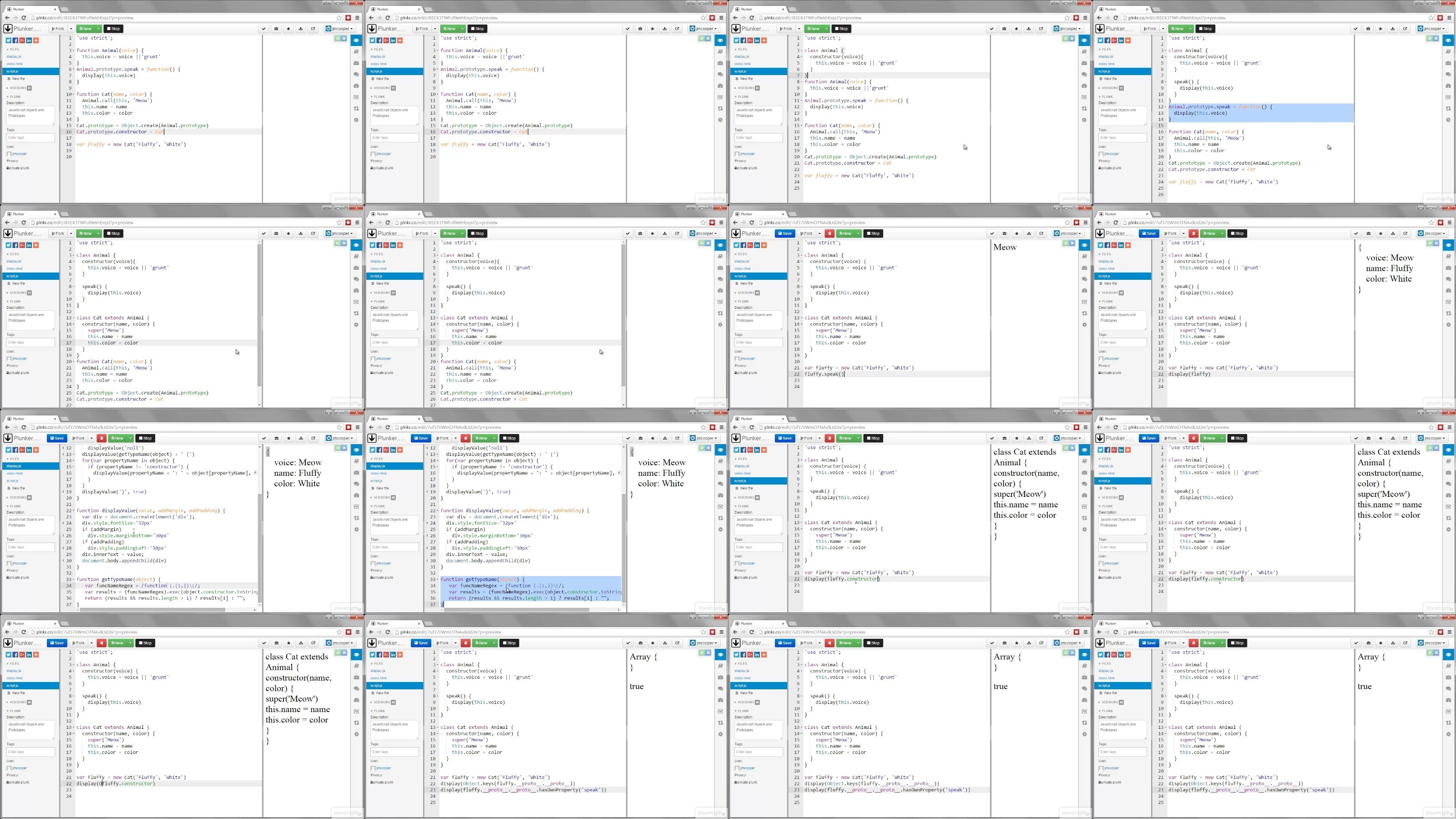Click retweet-style arrows icon in highlighted getTypeName frame

pos(720,518)
